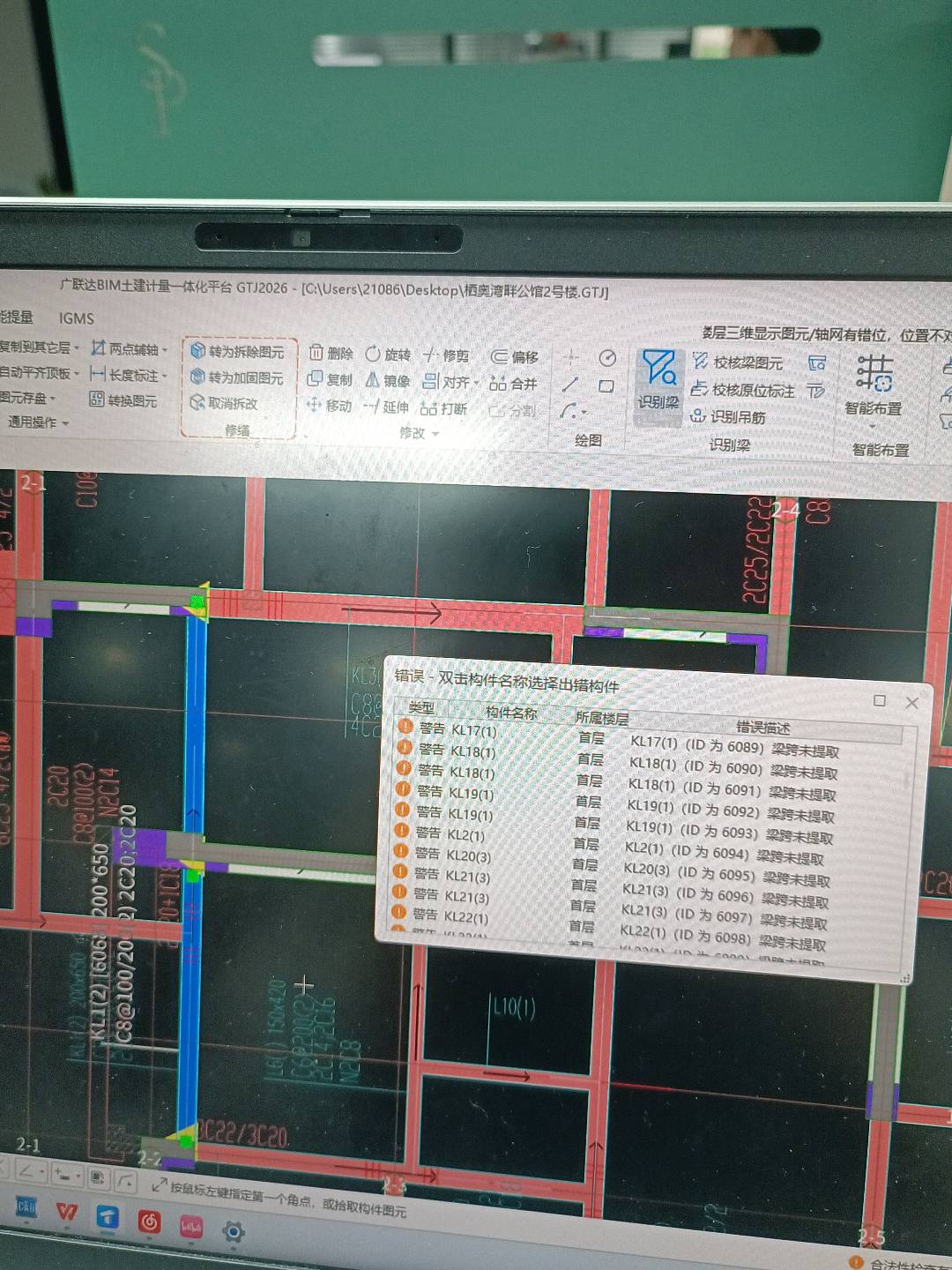Click 取消拆改 button
The image size is (952, 1270).
224,403
